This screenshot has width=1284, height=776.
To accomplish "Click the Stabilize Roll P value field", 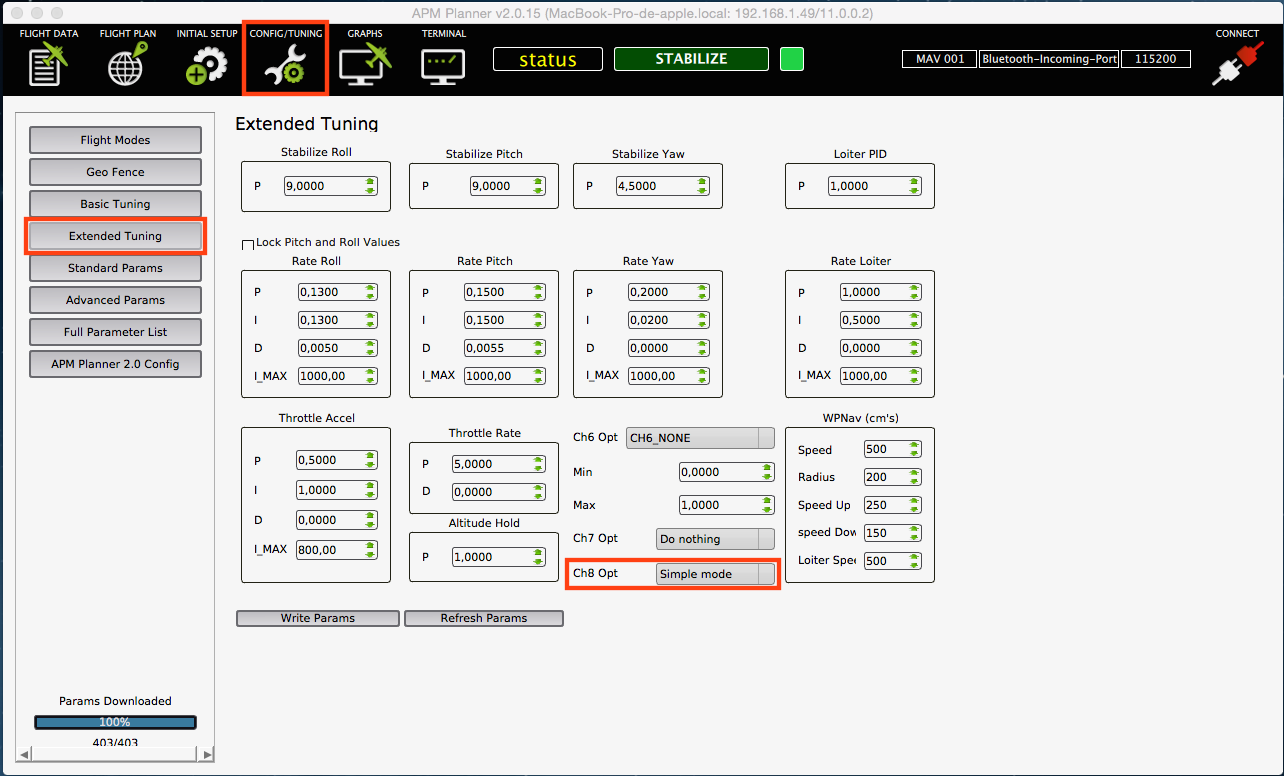I will pos(322,186).
